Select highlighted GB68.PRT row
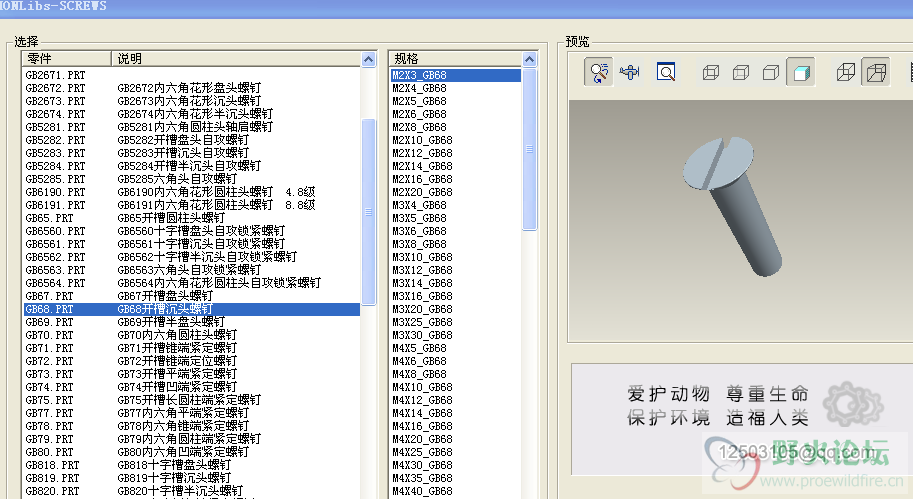The height and width of the screenshot is (499, 913). point(192,309)
